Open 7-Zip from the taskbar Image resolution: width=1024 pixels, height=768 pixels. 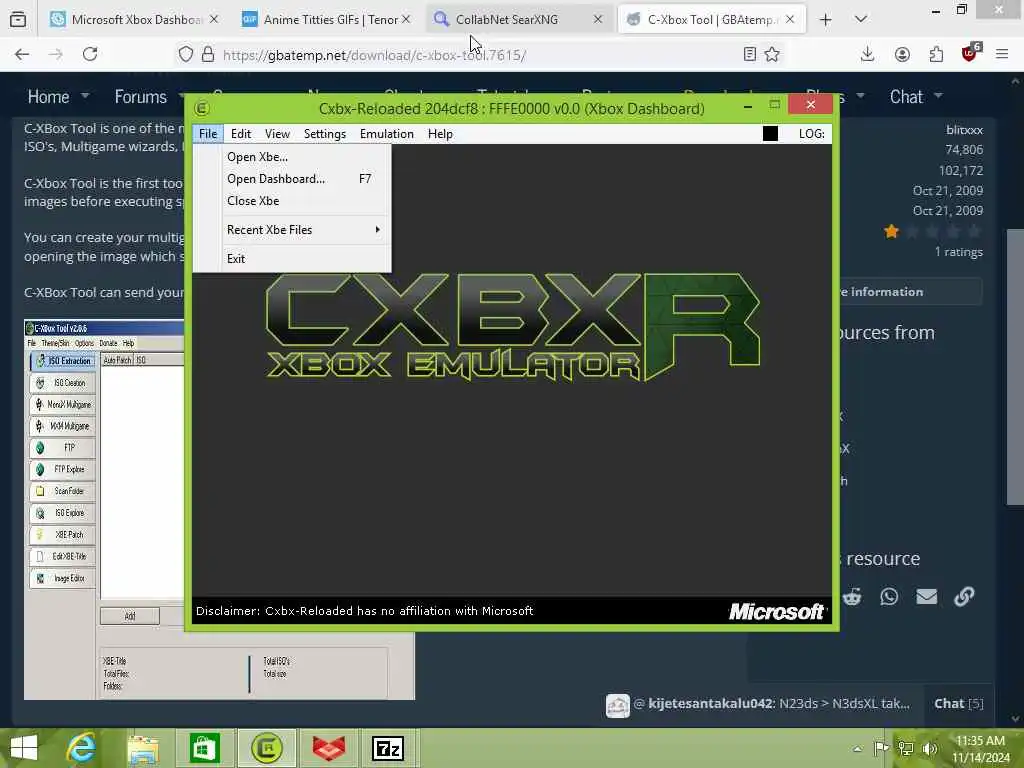tap(388, 748)
